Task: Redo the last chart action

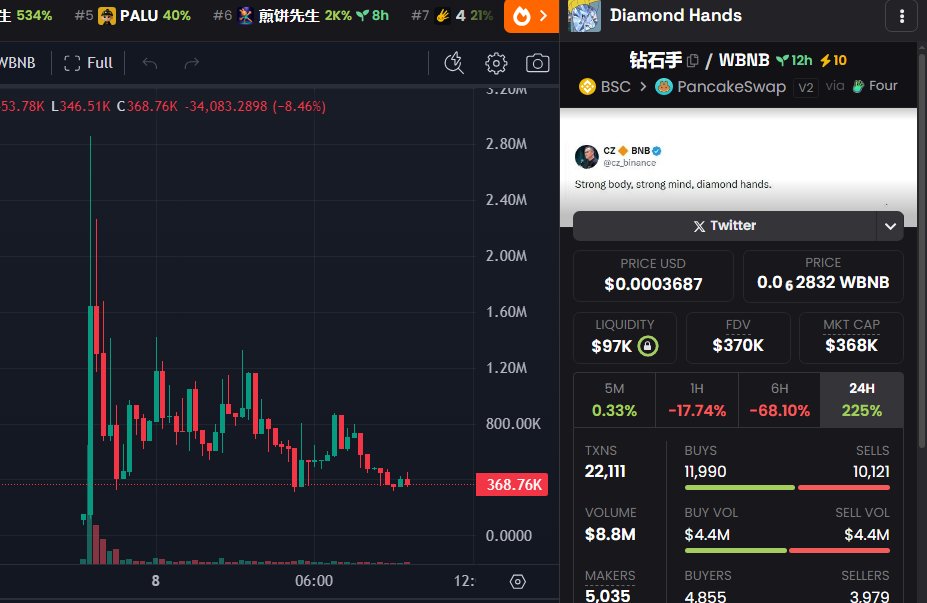Action: point(192,63)
